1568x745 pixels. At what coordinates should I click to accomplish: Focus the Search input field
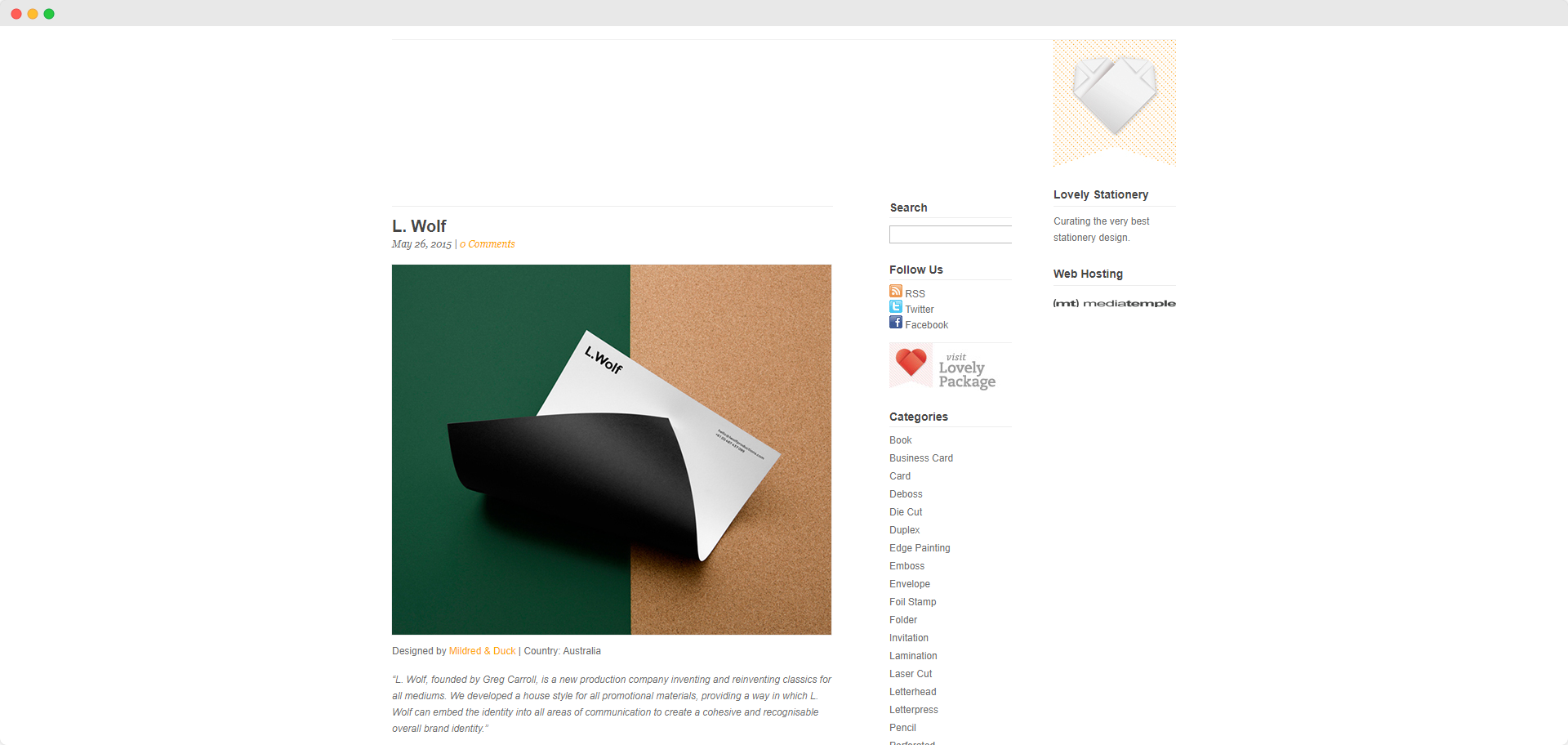pos(951,234)
